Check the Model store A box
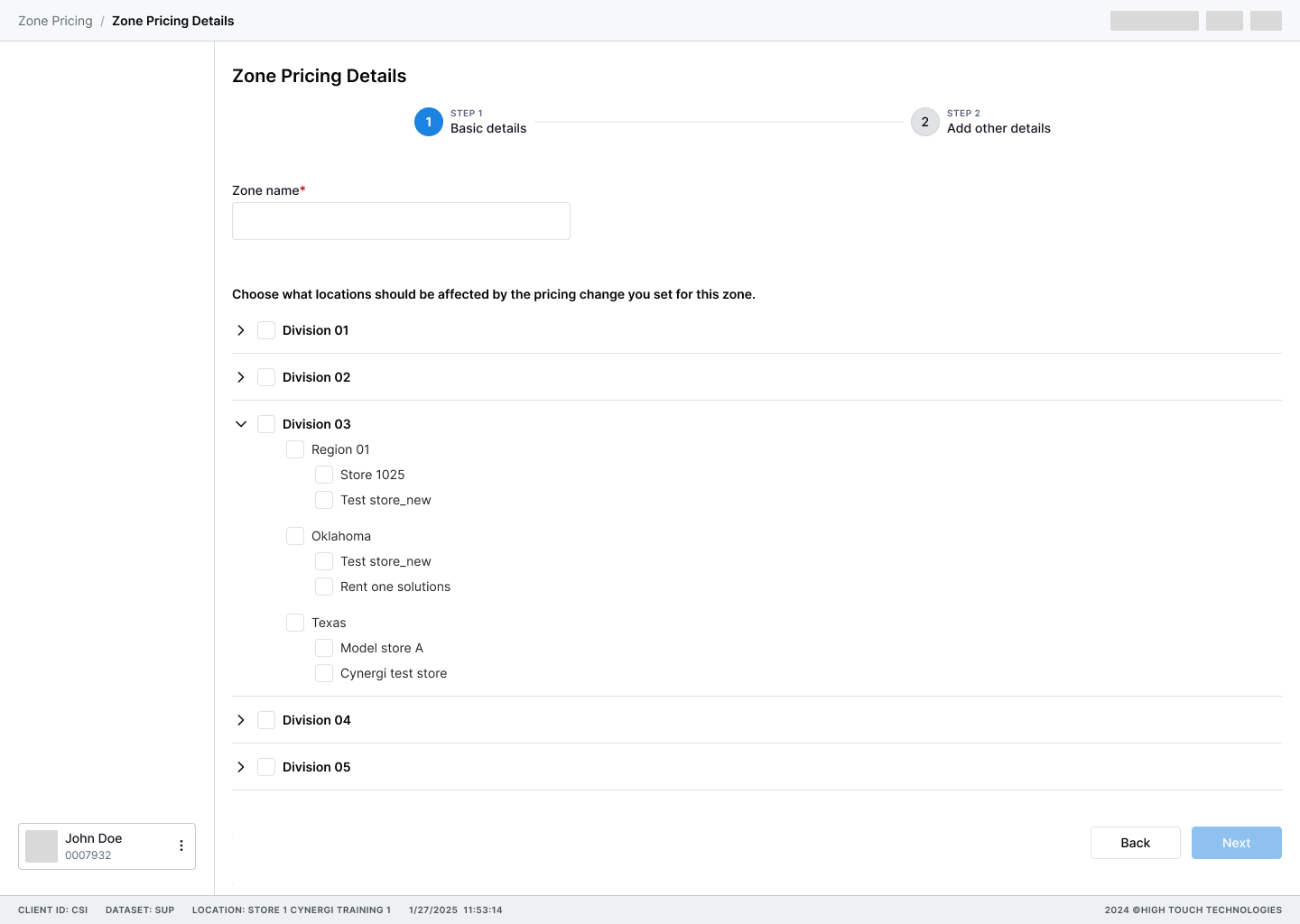Screen dimensions: 1300x924 (x=324, y=648)
